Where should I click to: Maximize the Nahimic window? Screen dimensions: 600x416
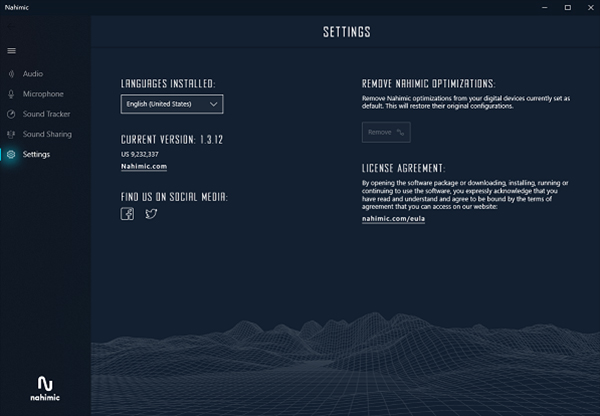[x=567, y=8]
